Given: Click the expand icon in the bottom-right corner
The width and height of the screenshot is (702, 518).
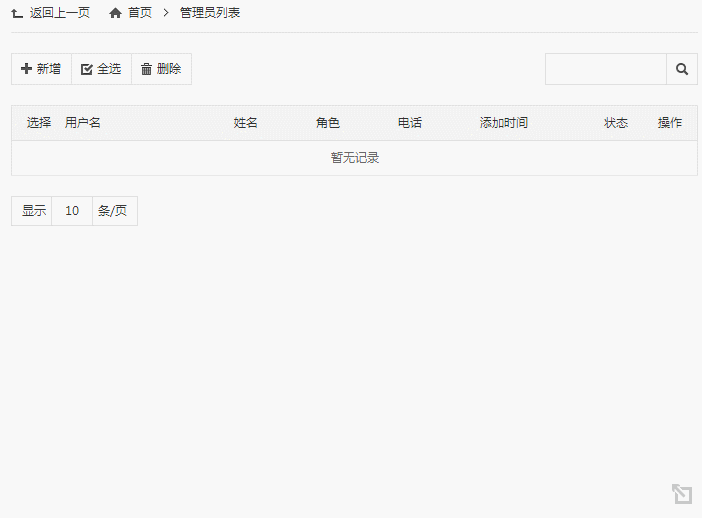Looking at the screenshot, I should tap(682, 494).
